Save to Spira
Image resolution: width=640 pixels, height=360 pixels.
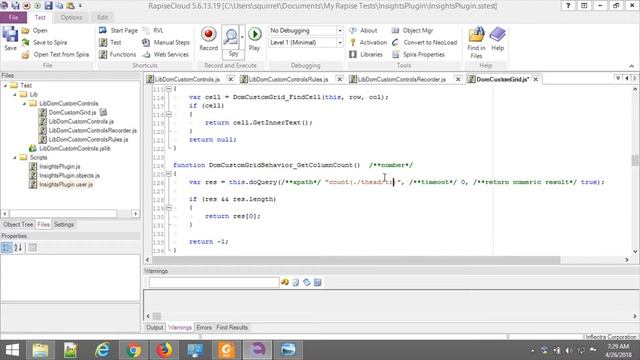[x=44, y=42]
